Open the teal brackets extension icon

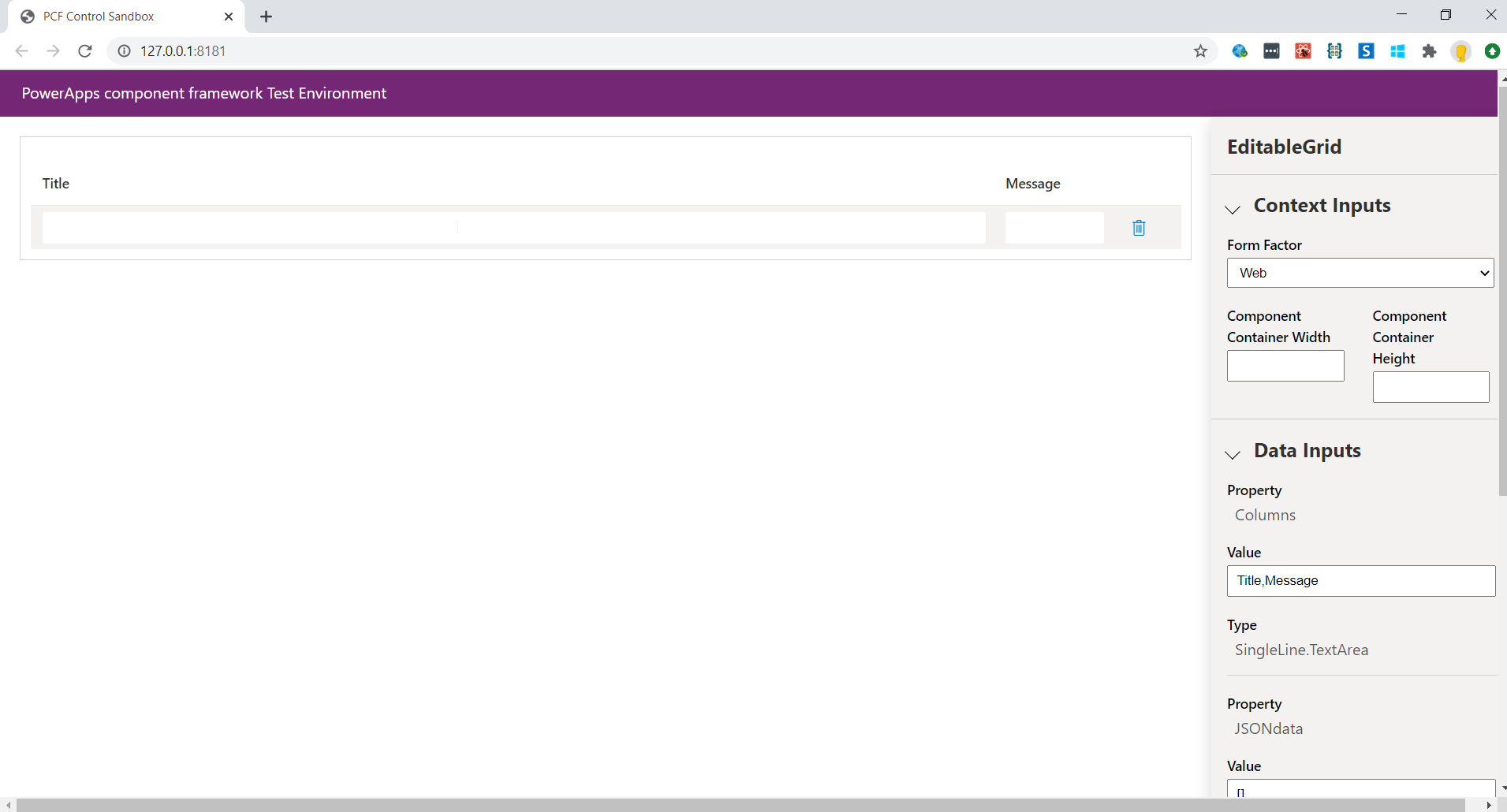coord(1334,51)
